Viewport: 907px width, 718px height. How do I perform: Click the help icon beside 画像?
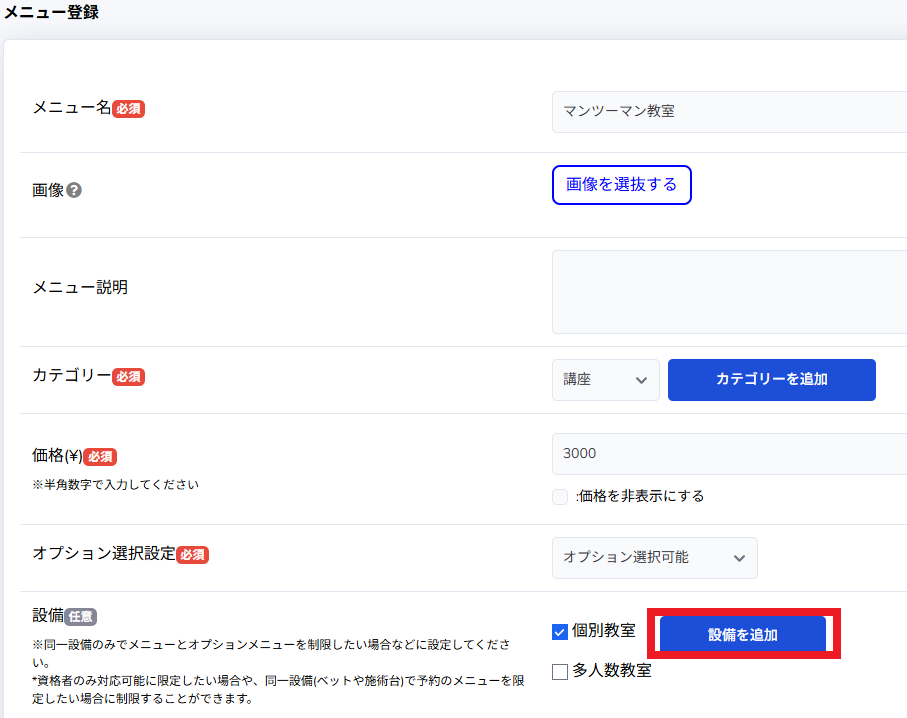click(x=74, y=190)
